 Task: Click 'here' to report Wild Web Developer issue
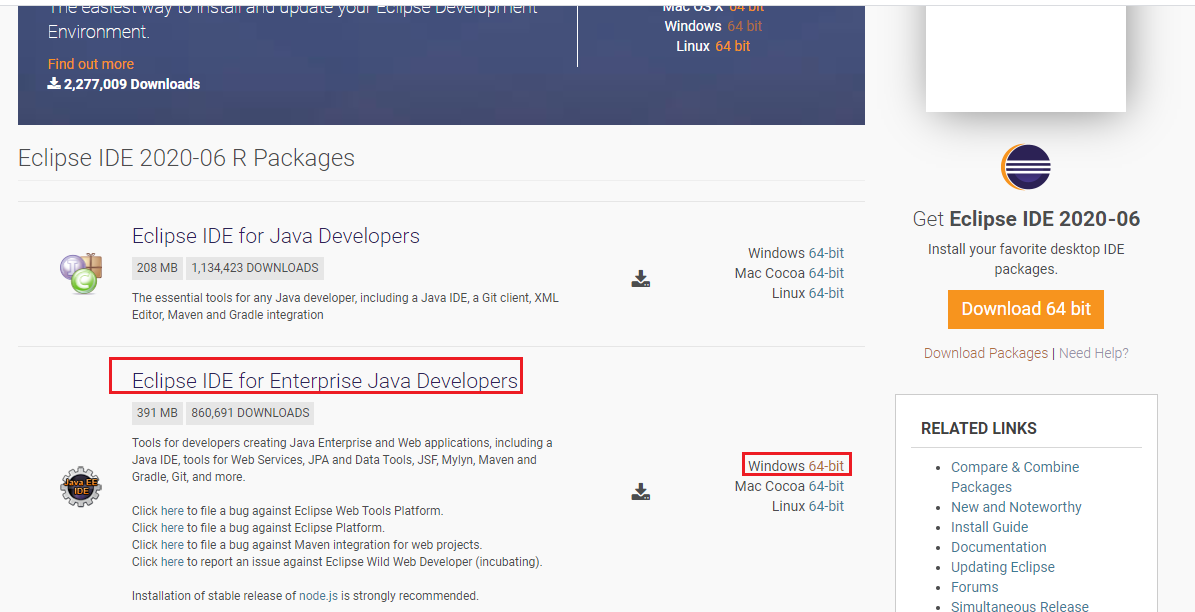tap(172, 562)
